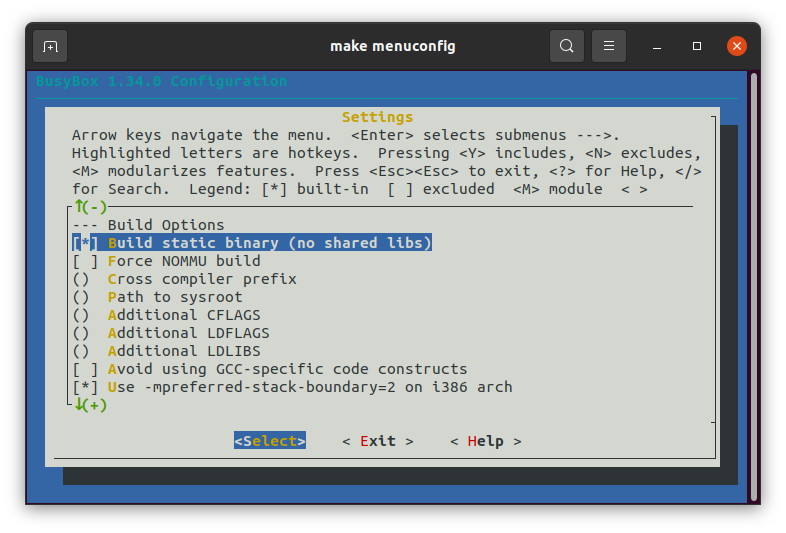Click the scroll-down (+) indicator

(x=91, y=405)
